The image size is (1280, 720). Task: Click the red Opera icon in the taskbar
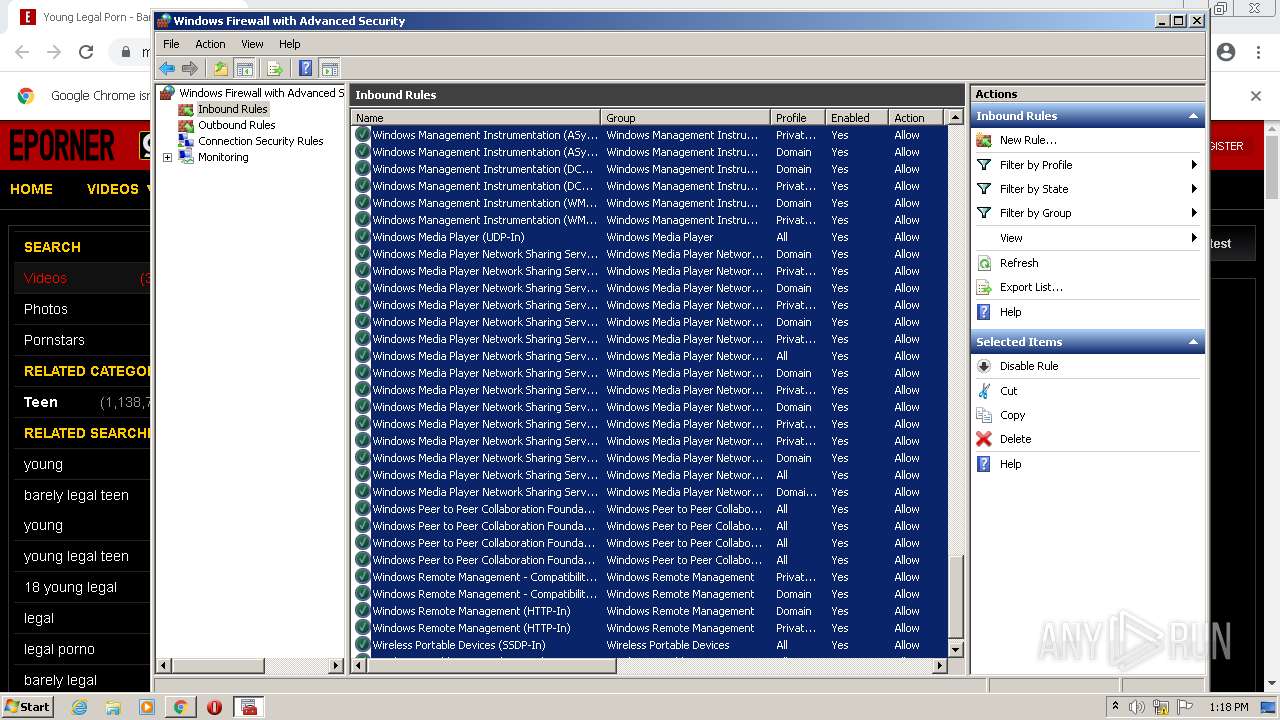click(214, 707)
